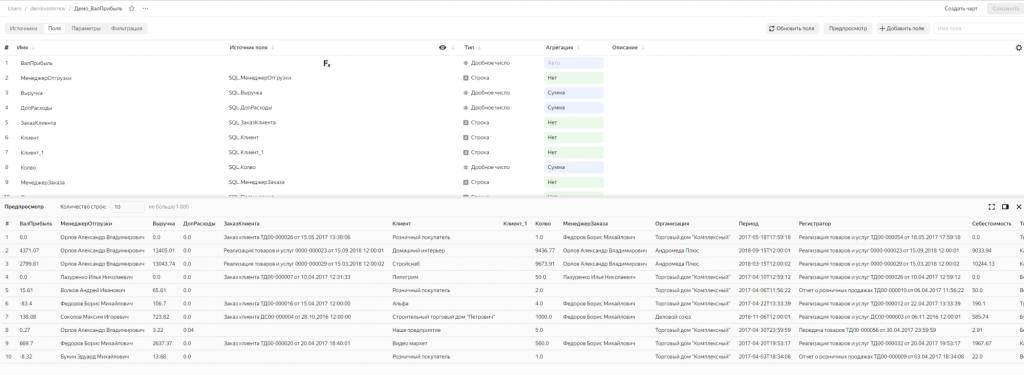Switch to the Поля tab
Screen dimensions: 1024x375
click(x=54, y=29)
